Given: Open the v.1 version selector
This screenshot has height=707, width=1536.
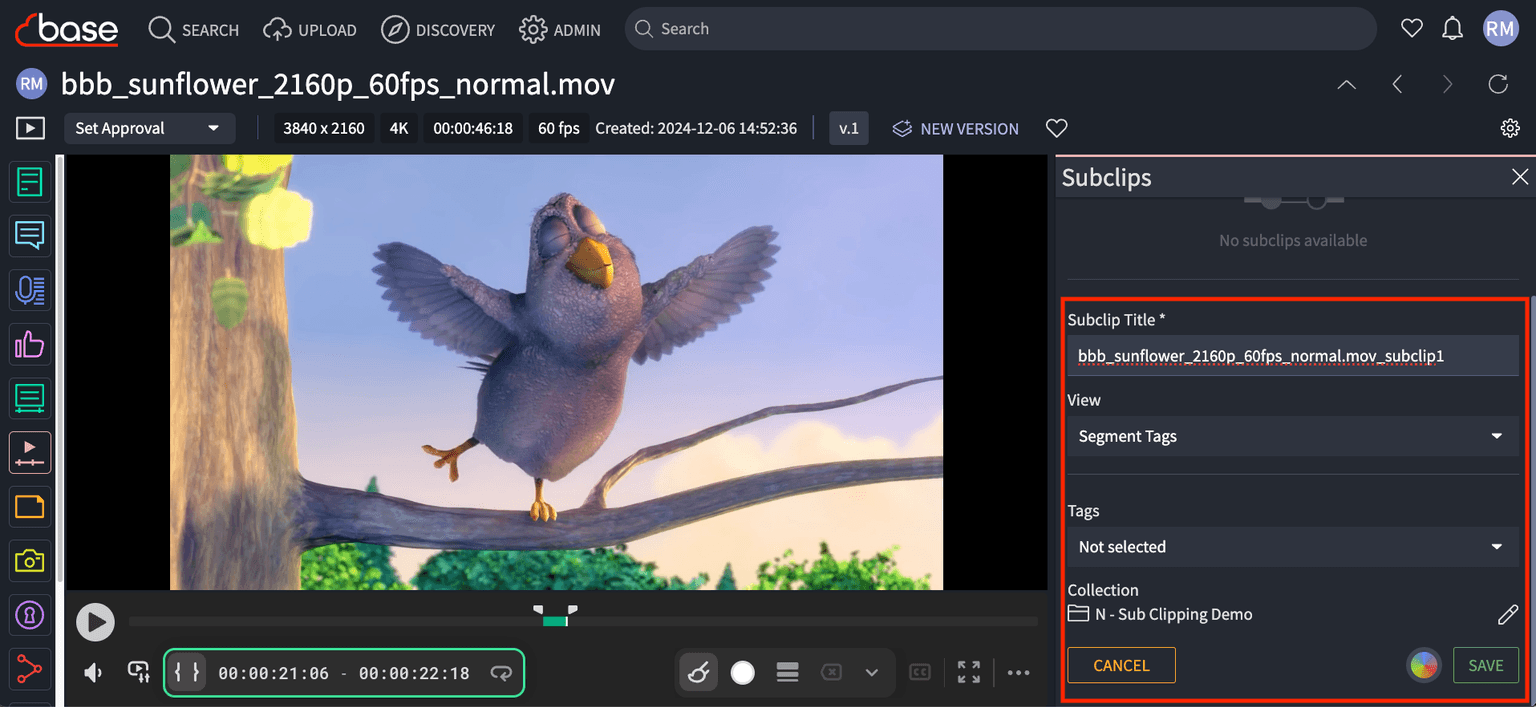Looking at the screenshot, I should pyautogui.click(x=849, y=128).
